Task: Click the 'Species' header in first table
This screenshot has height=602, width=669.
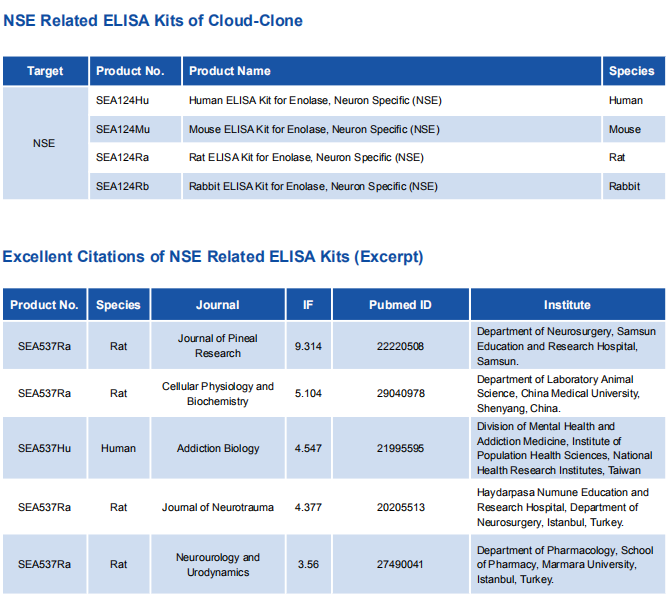Action: [634, 71]
